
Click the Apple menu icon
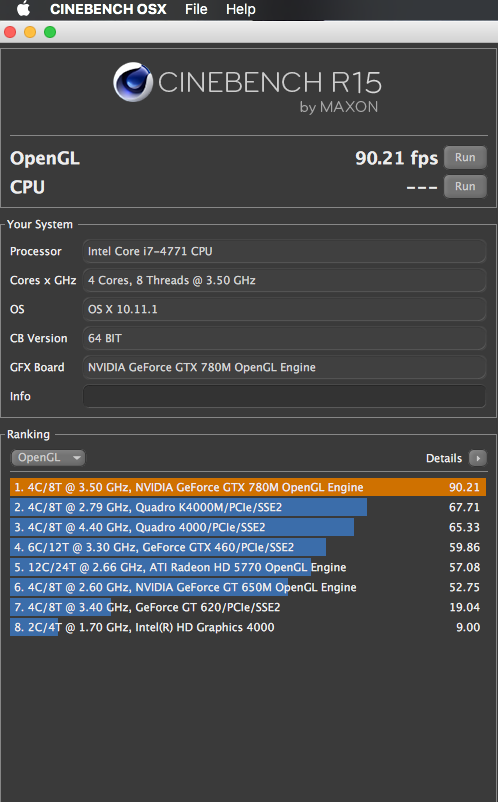point(24,9)
